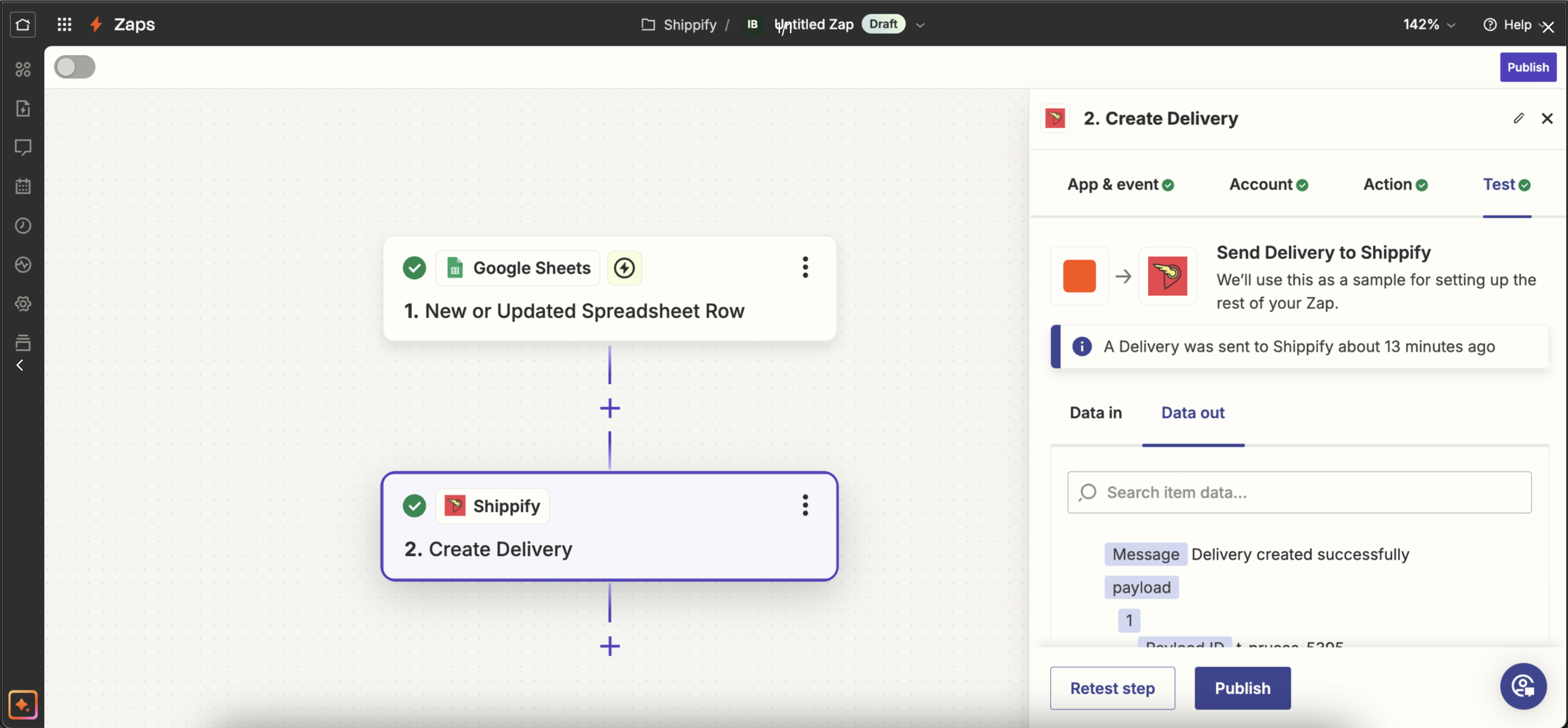Click Publish button in step panel
Screen dimensions: 1568x728
tap(1242, 688)
